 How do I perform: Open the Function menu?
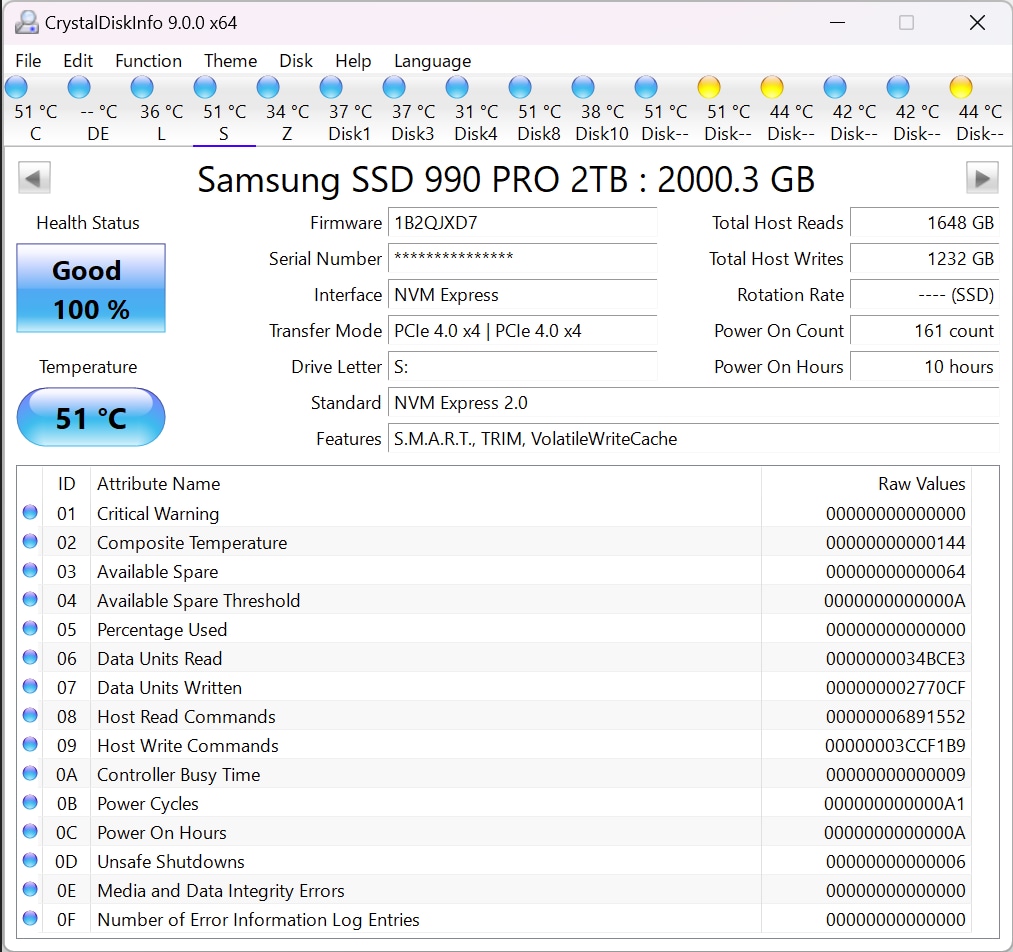148,61
